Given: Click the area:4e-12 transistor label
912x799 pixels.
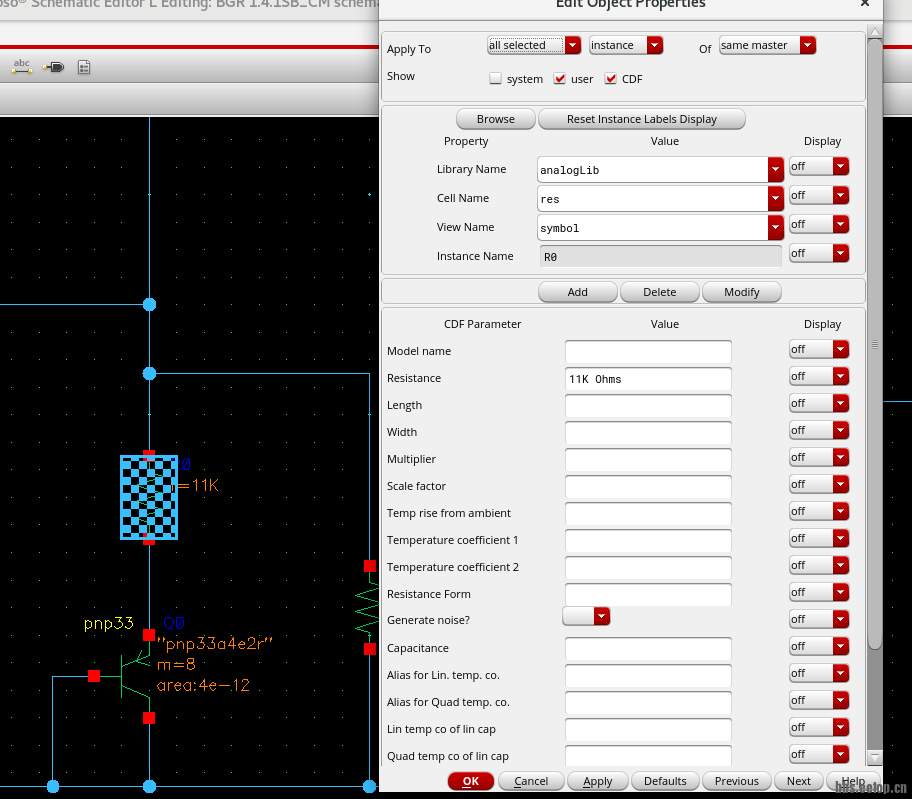Looking at the screenshot, I should pyautogui.click(x=204, y=686).
